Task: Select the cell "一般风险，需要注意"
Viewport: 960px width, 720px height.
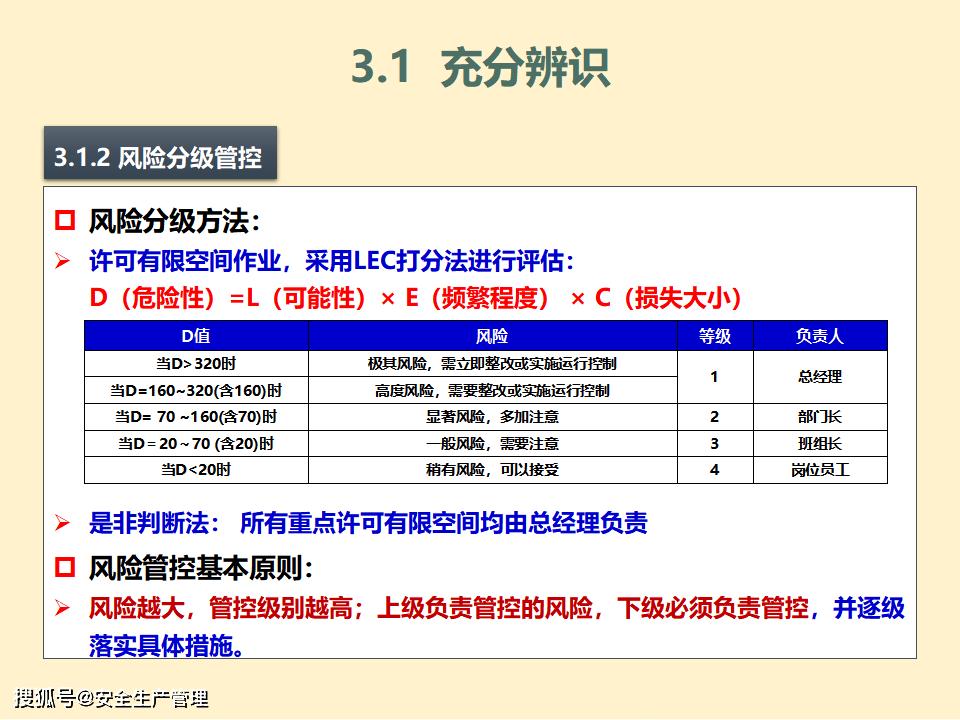Action: pos(493,444)
